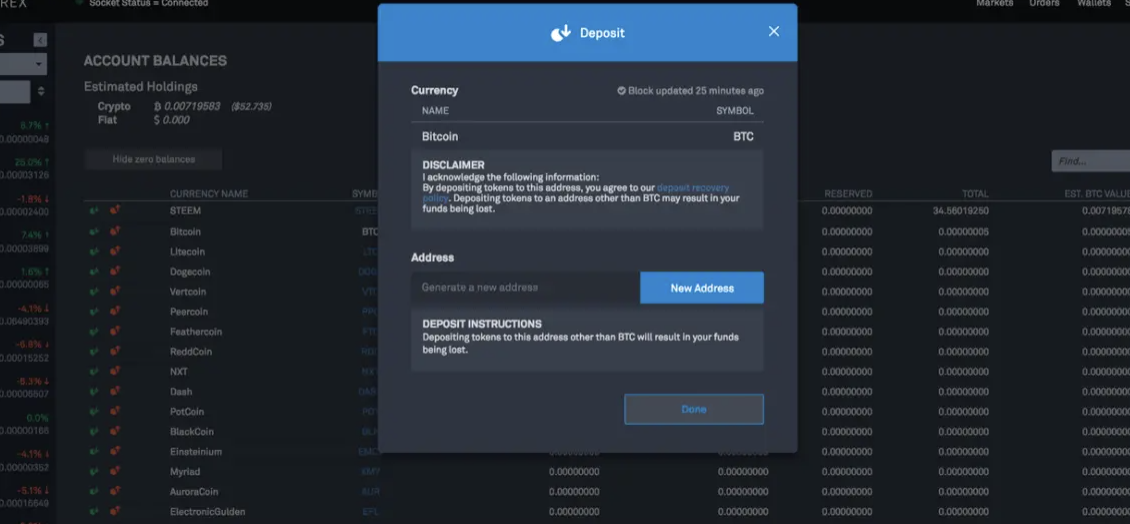Select the Peercoin withdraw icon
Viewport: 1130px width, 524px height.
[x=114, y=311]
